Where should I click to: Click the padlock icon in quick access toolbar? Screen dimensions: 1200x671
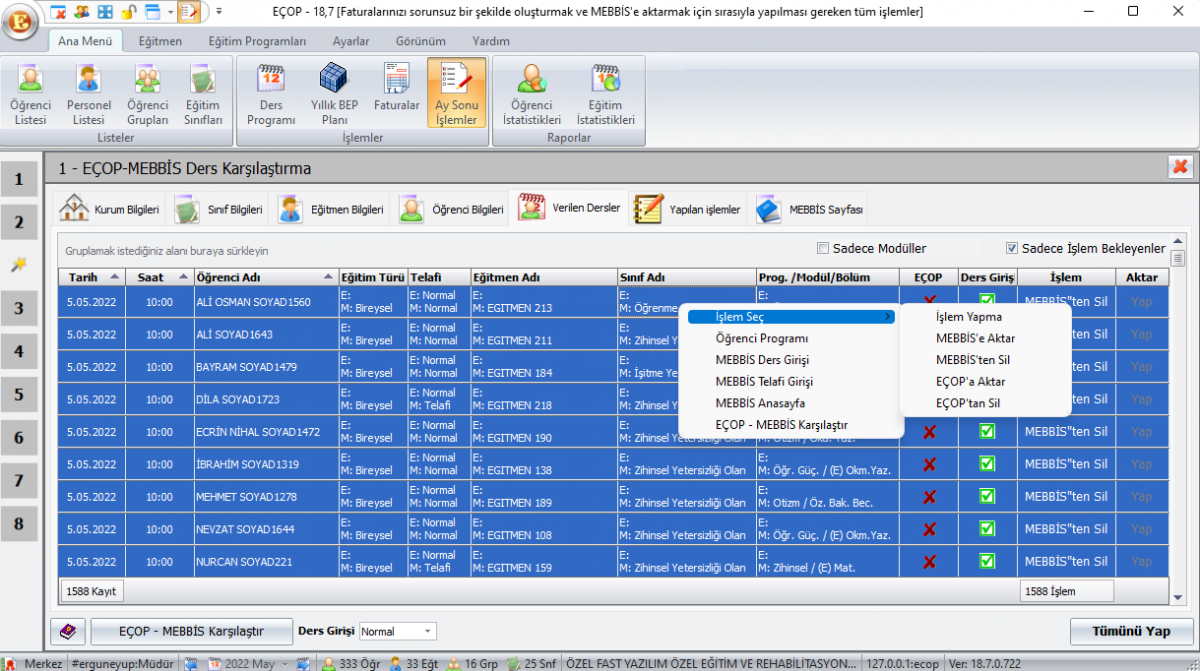pos(128,12)
